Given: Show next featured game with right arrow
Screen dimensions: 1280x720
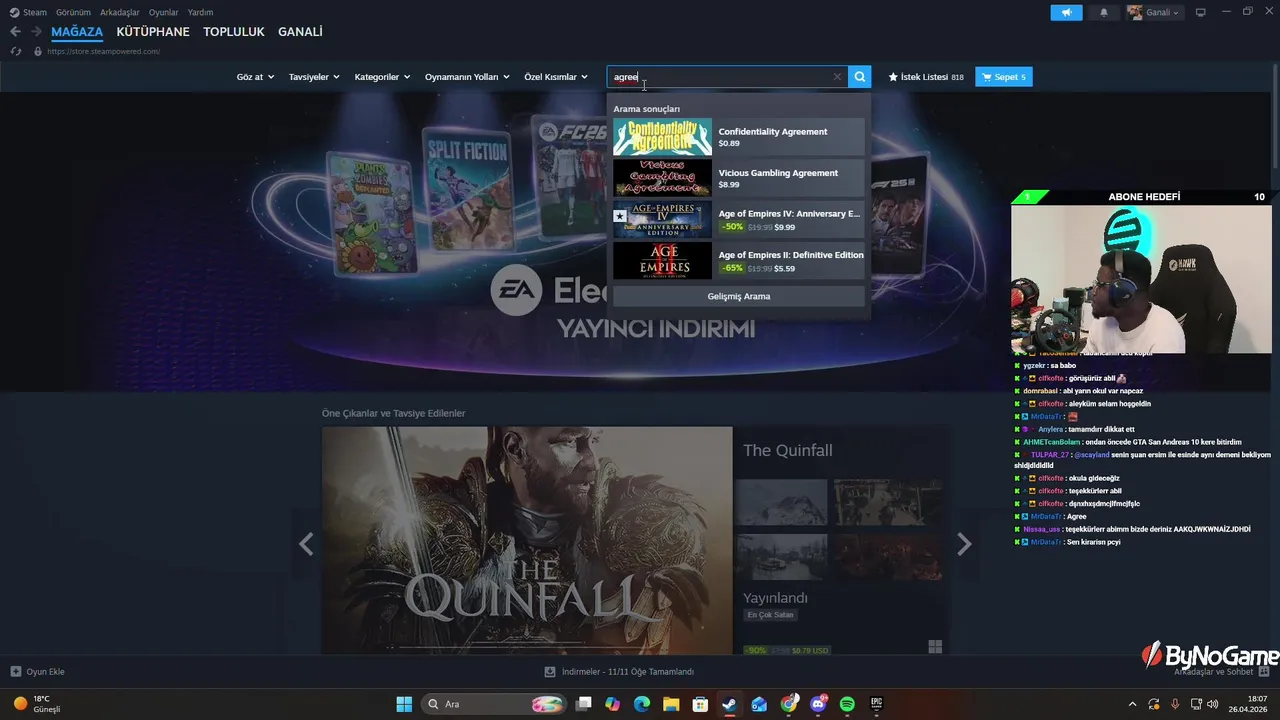Looking at the screenshot, I should [x=964, y=544].
